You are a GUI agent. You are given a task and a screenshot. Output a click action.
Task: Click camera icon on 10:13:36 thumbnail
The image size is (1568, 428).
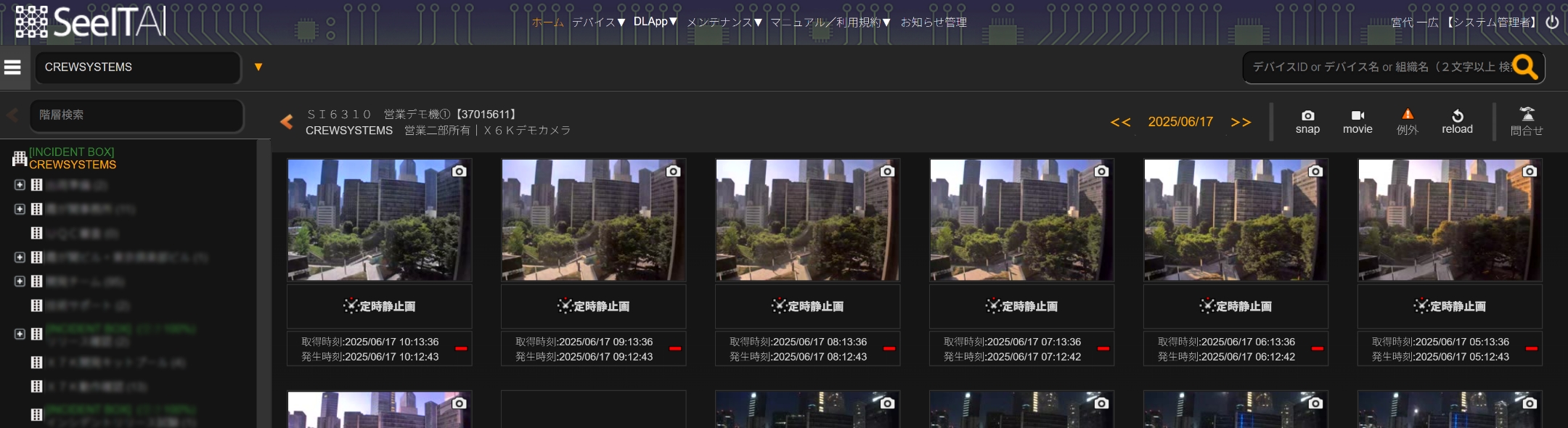[x=459, y=171]
